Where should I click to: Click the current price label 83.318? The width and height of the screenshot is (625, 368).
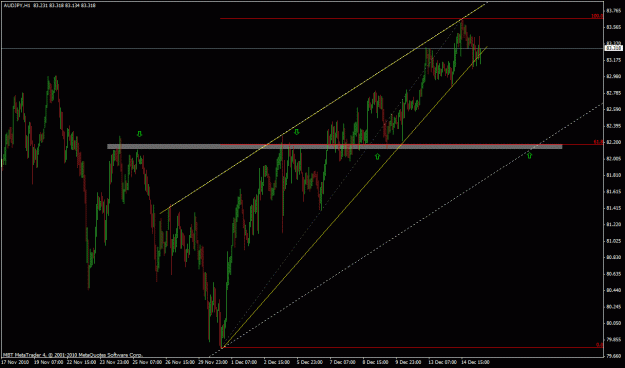click(x=613, y=48)
